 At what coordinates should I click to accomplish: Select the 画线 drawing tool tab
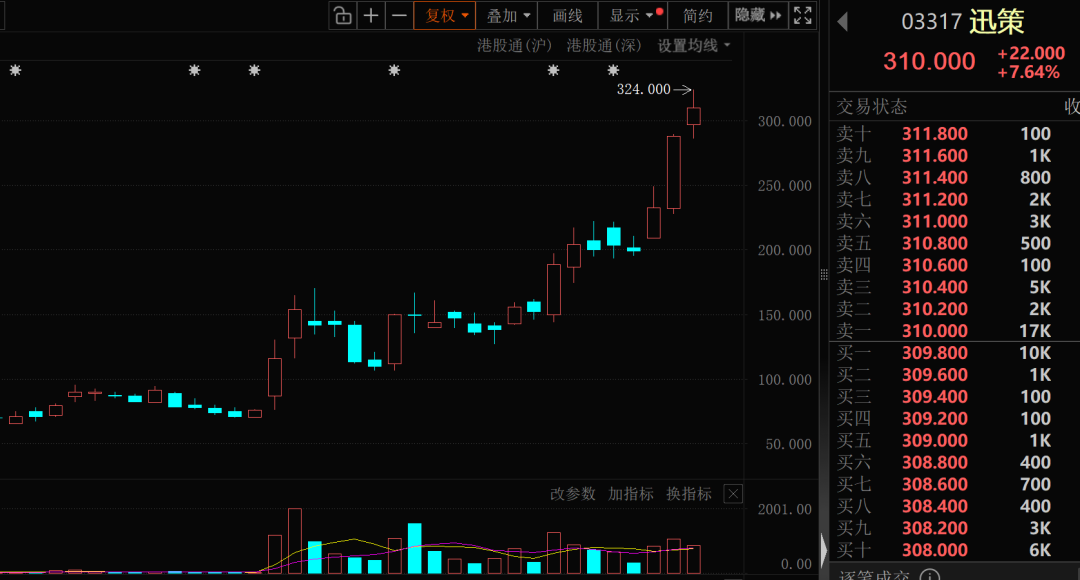568,15
